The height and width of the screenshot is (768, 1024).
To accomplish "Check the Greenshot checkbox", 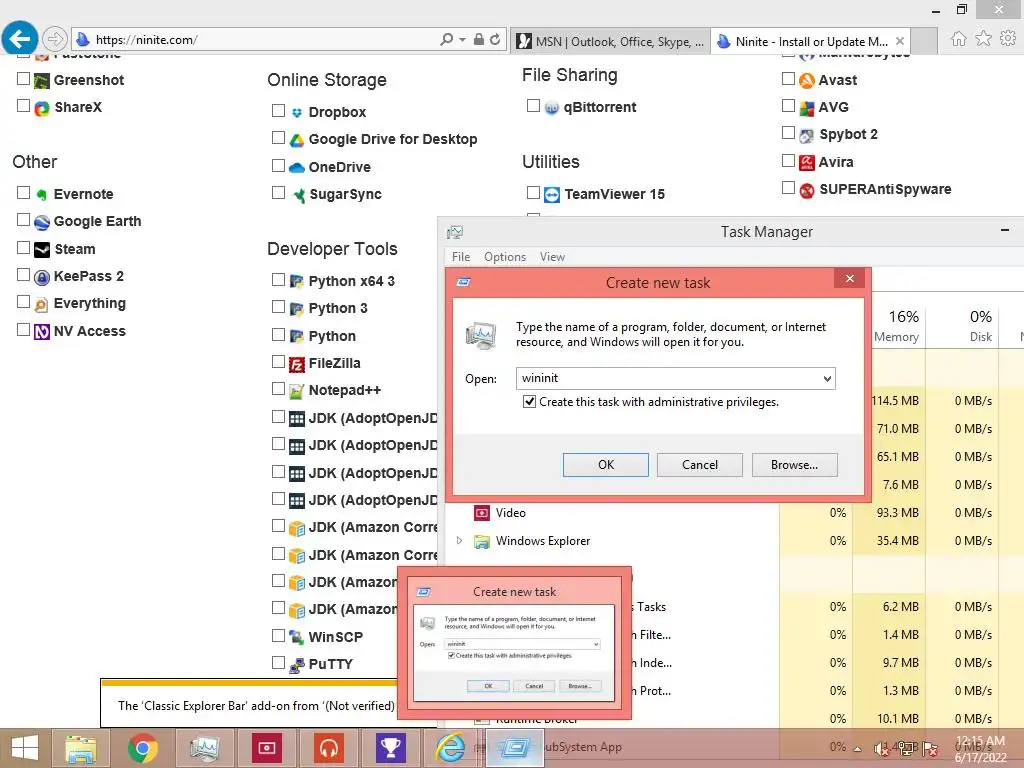I will coord(24,78).
